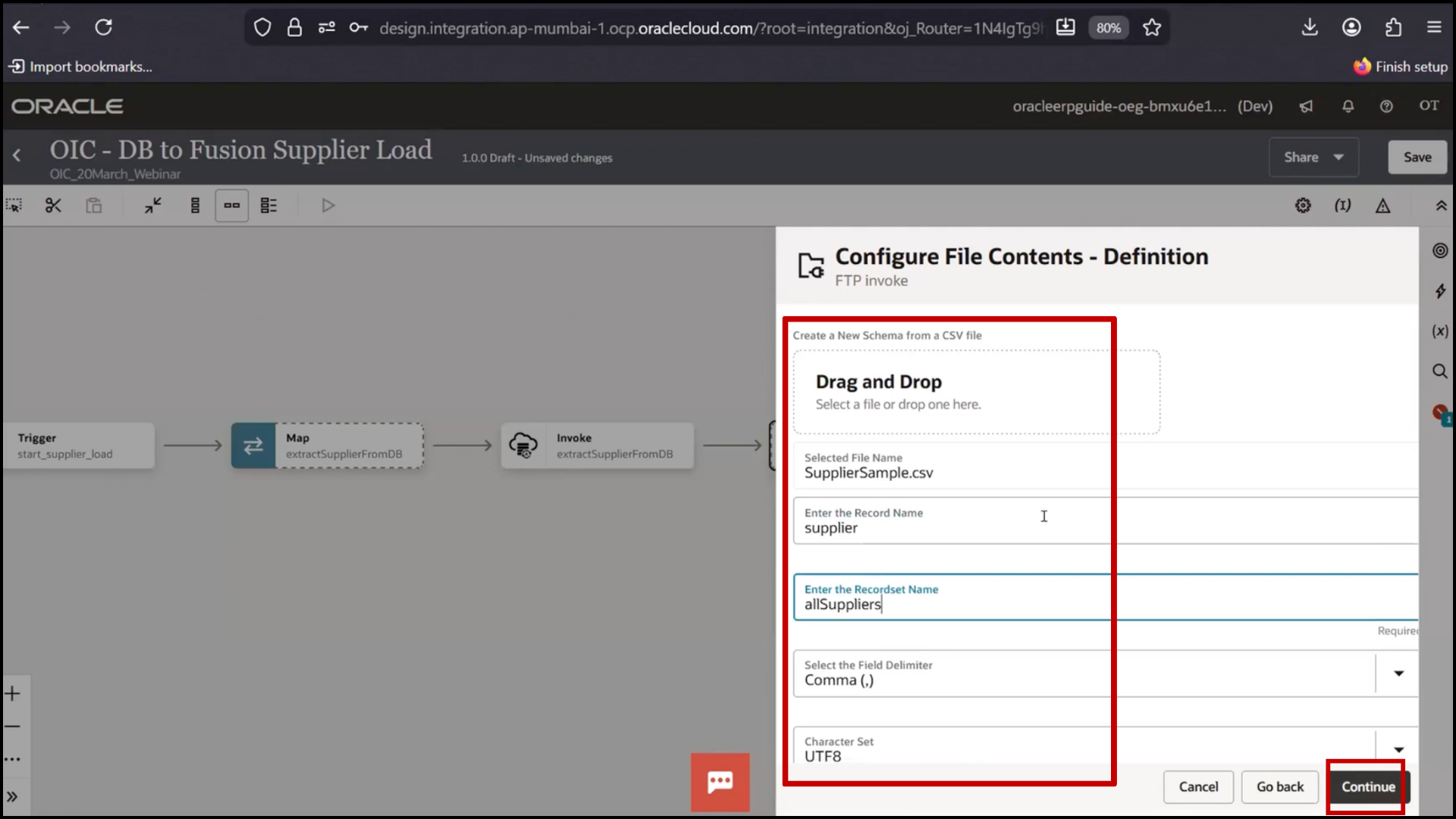Click the padlock site security icon
Image resolution: width=1456 pixels, height=819 pixels.
click(294, 28)
